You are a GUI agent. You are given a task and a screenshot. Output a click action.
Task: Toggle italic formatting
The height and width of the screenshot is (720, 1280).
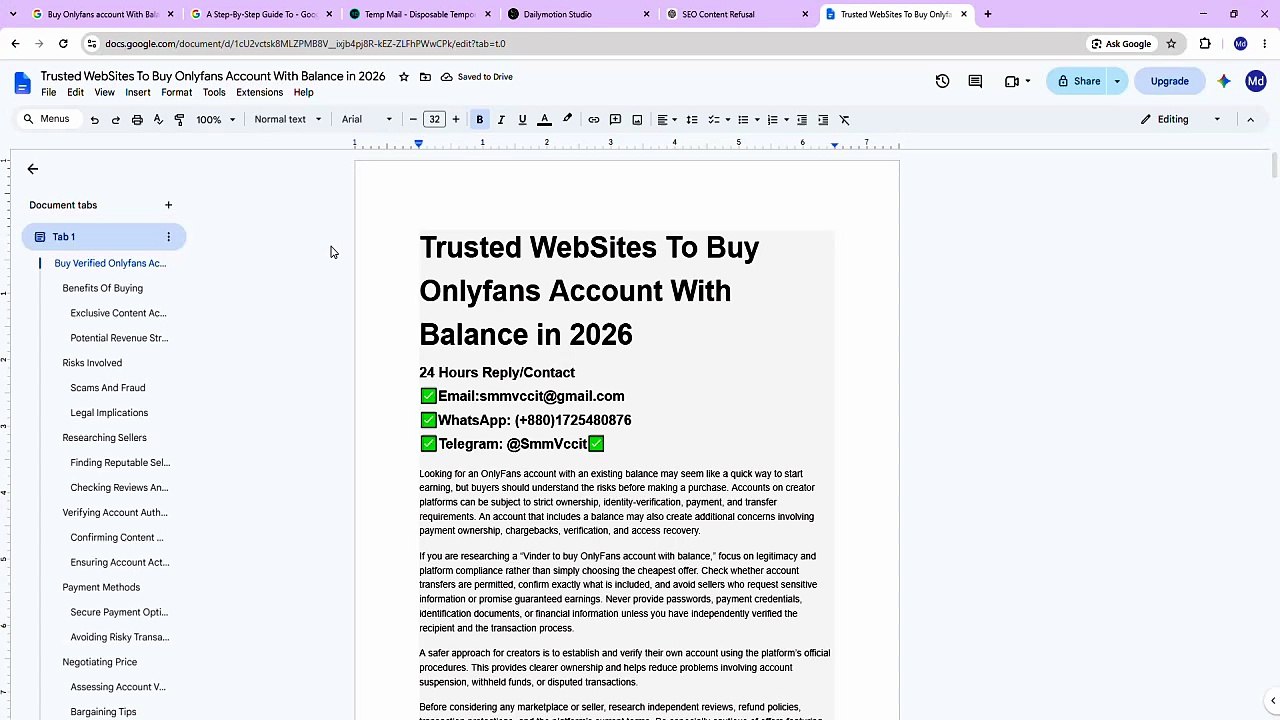tap(501, 120)
